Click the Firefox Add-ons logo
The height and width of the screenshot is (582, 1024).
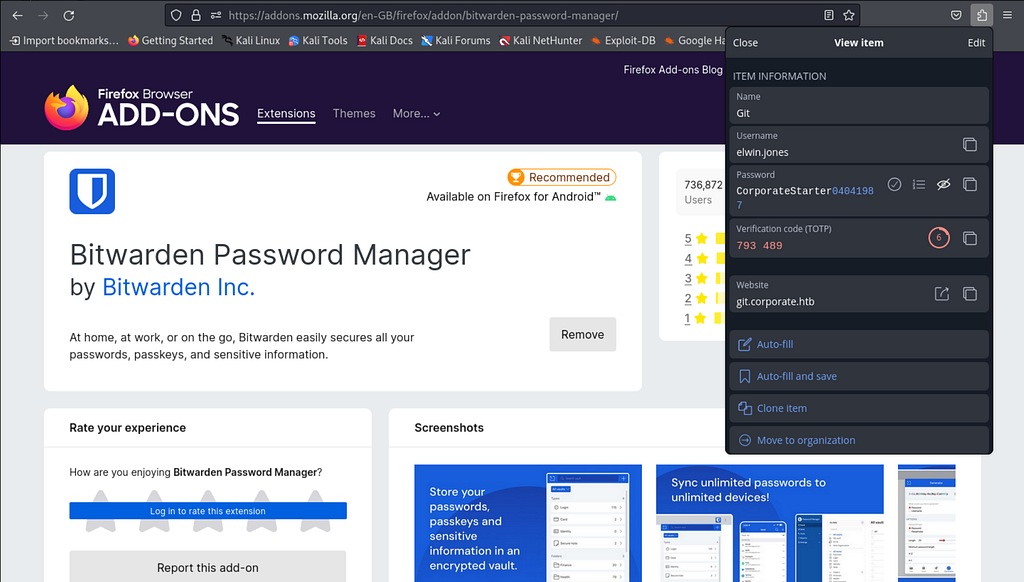[x=142, y=108]
